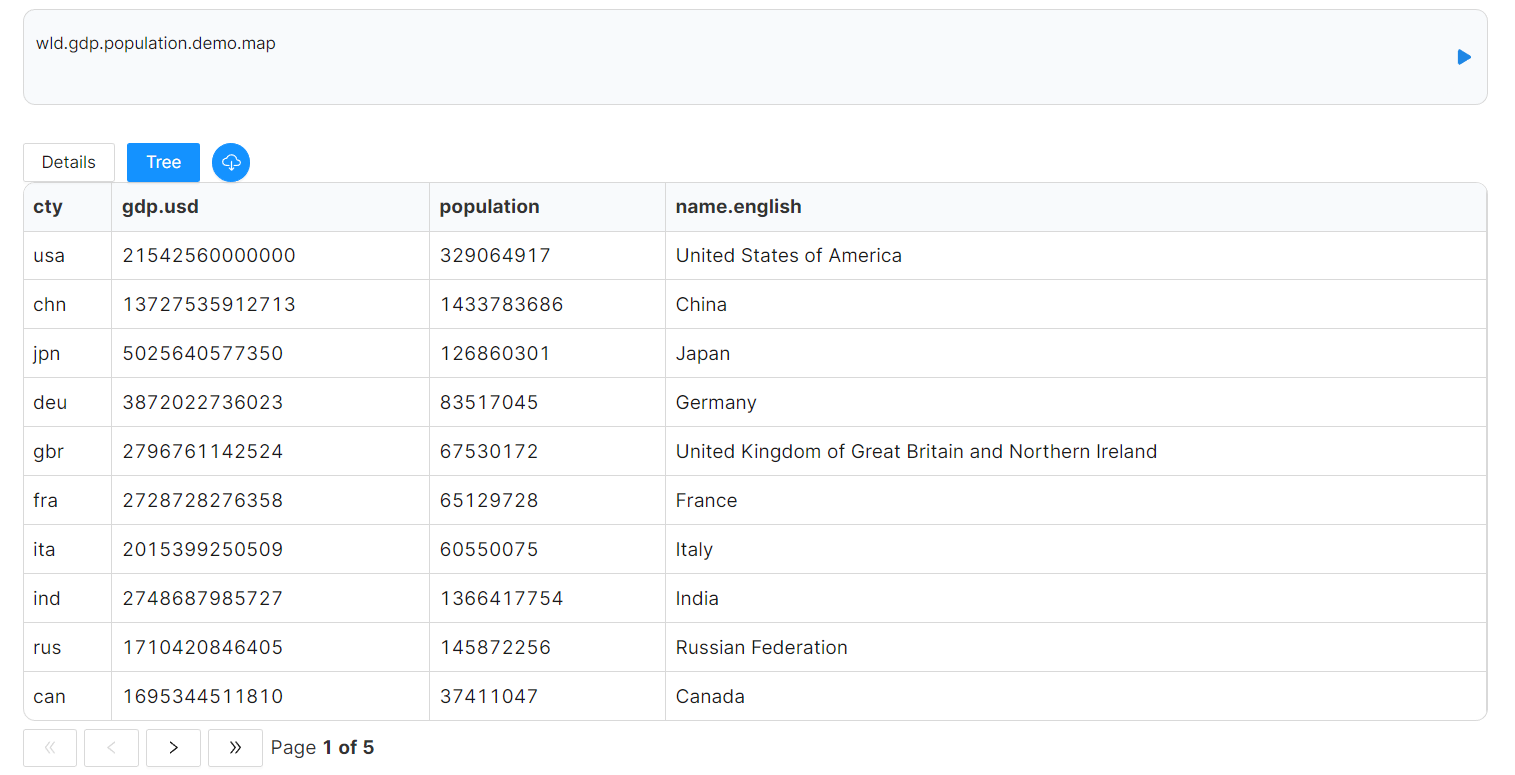Select the France name cell
The height and width of the screenshot is (775, 1515).
click(1076, 501)
